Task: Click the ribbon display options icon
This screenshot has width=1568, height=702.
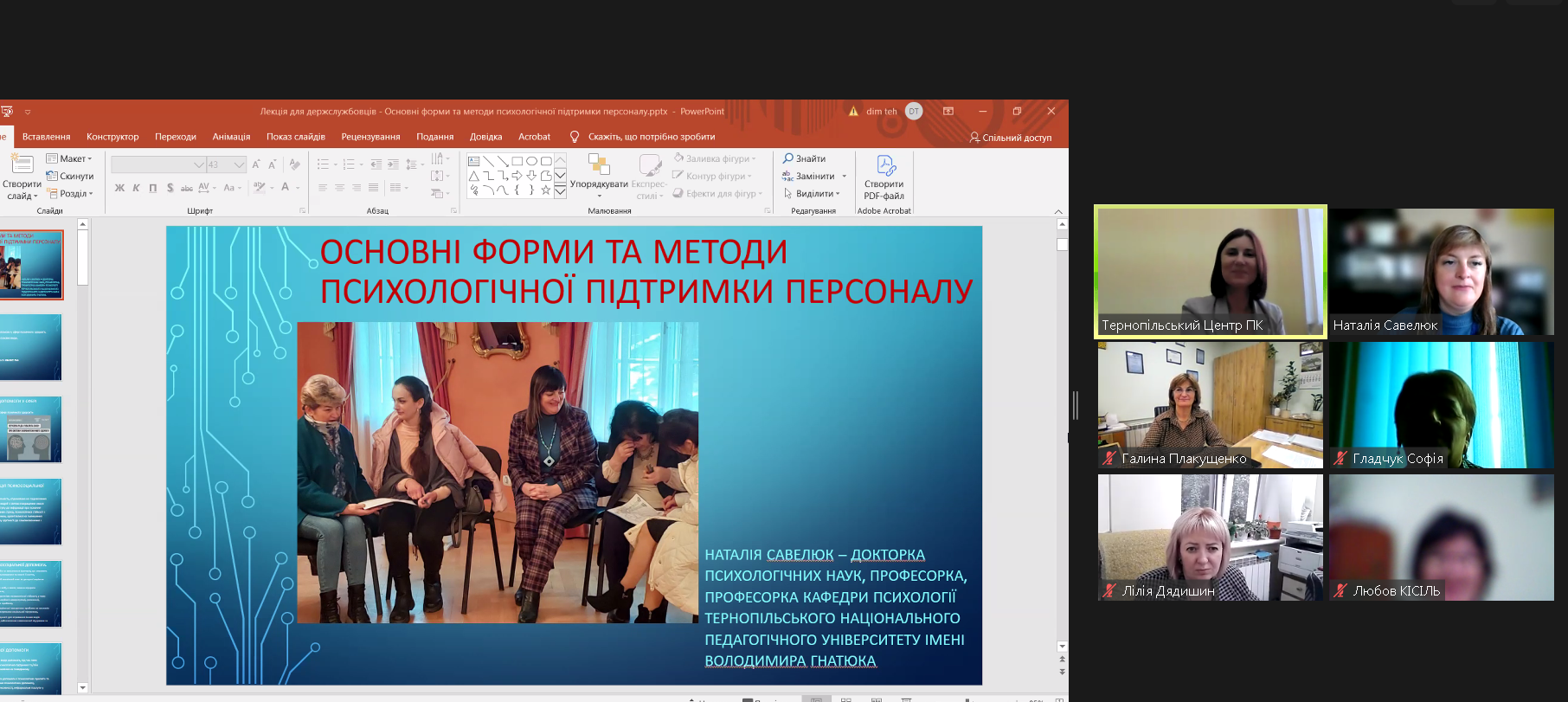Action: point(948,112)
